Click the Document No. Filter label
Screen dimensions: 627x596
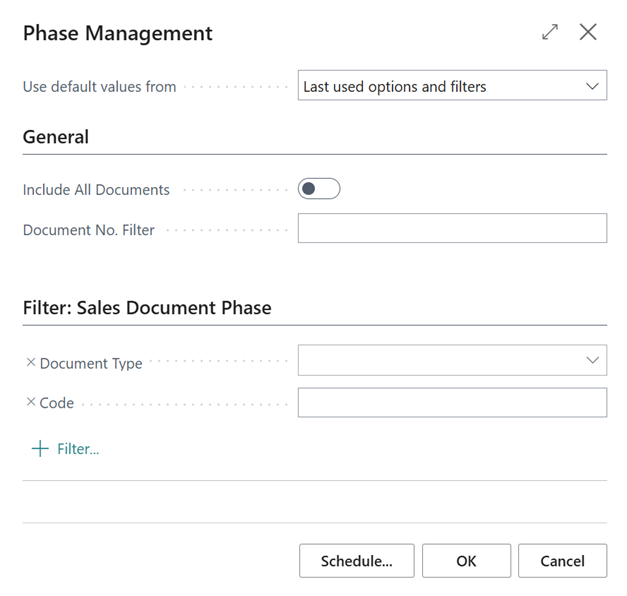click(x=89, y=230)
